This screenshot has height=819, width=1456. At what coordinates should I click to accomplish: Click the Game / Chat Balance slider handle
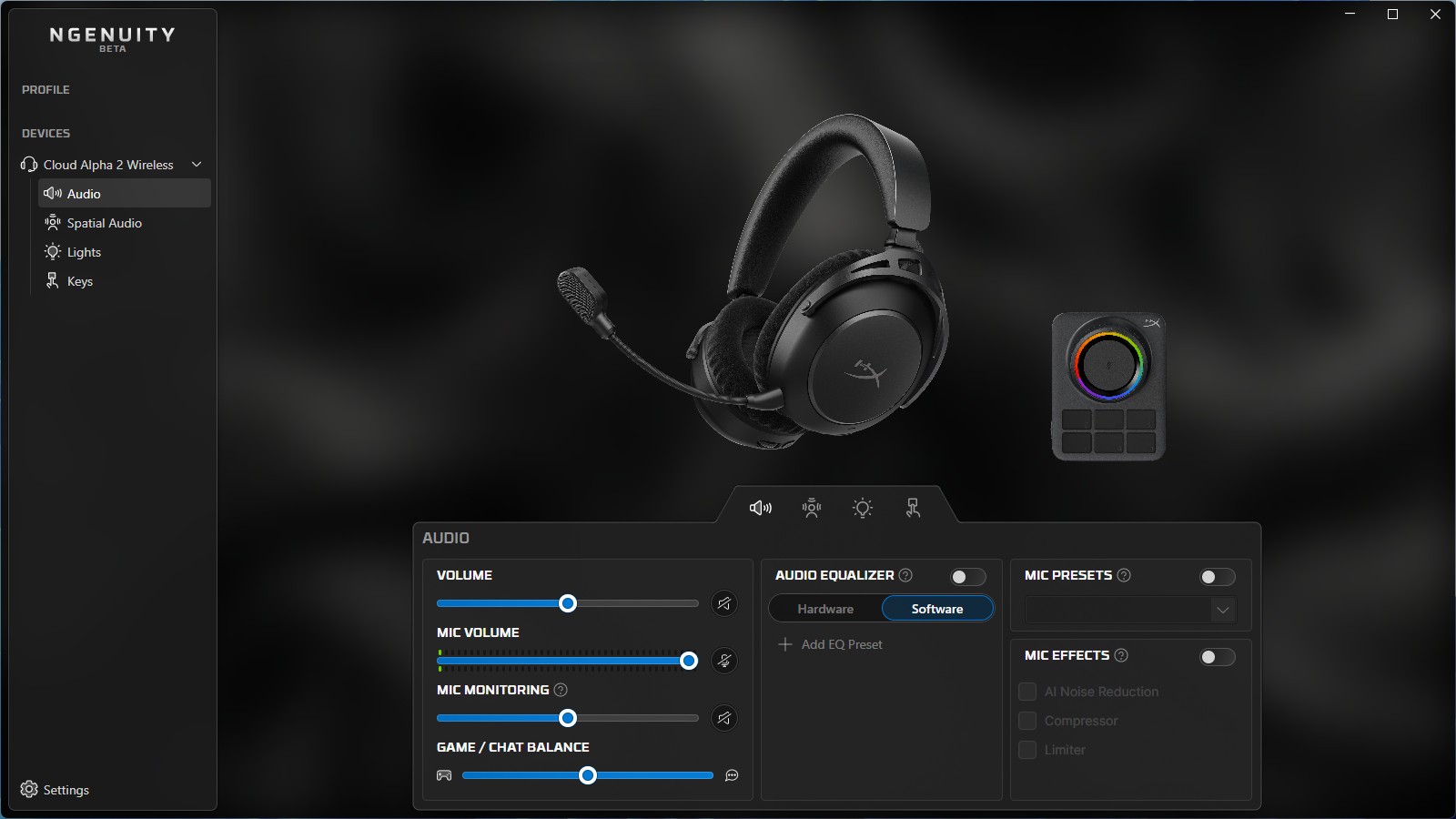(588, 775)
